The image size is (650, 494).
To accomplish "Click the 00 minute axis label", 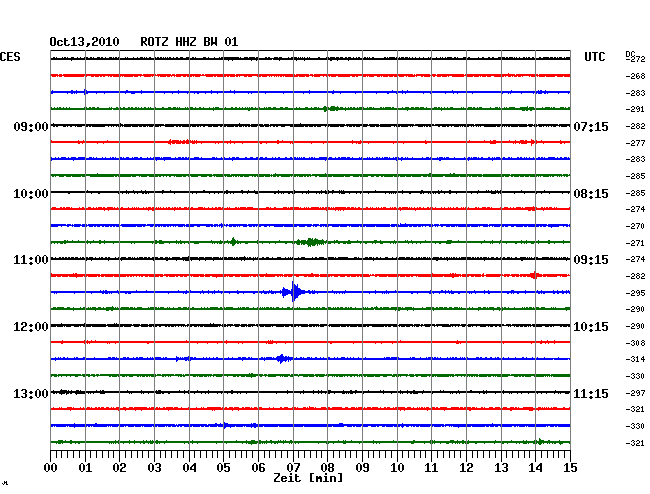I will click(51, 468).
